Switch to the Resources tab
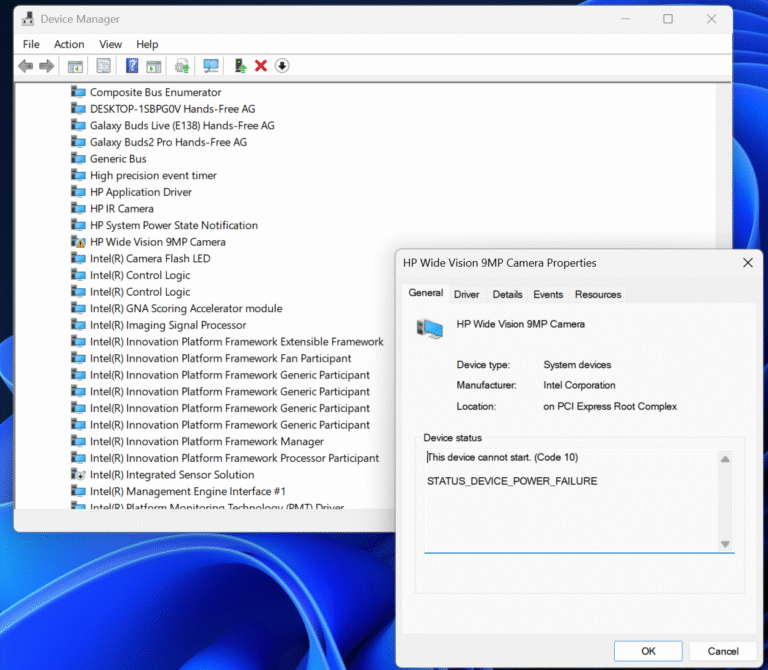 tap(598, 294)
